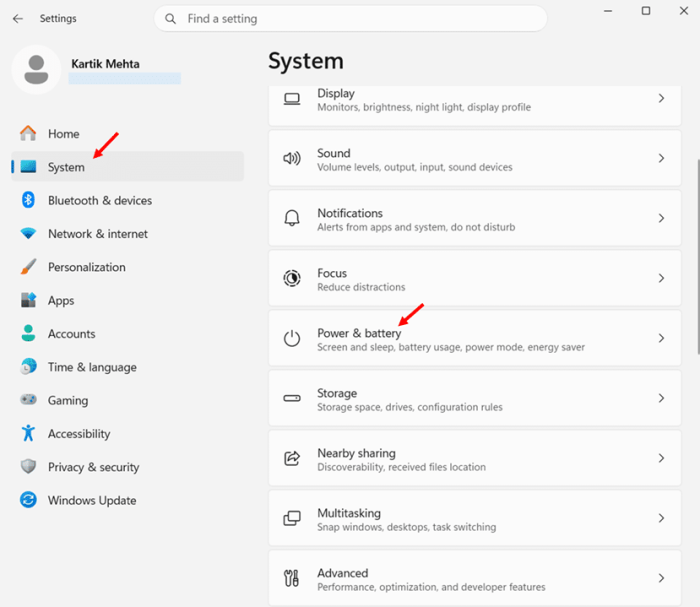
Task: Open Nearby sharing settings title
Action: (x=356, y=453)
